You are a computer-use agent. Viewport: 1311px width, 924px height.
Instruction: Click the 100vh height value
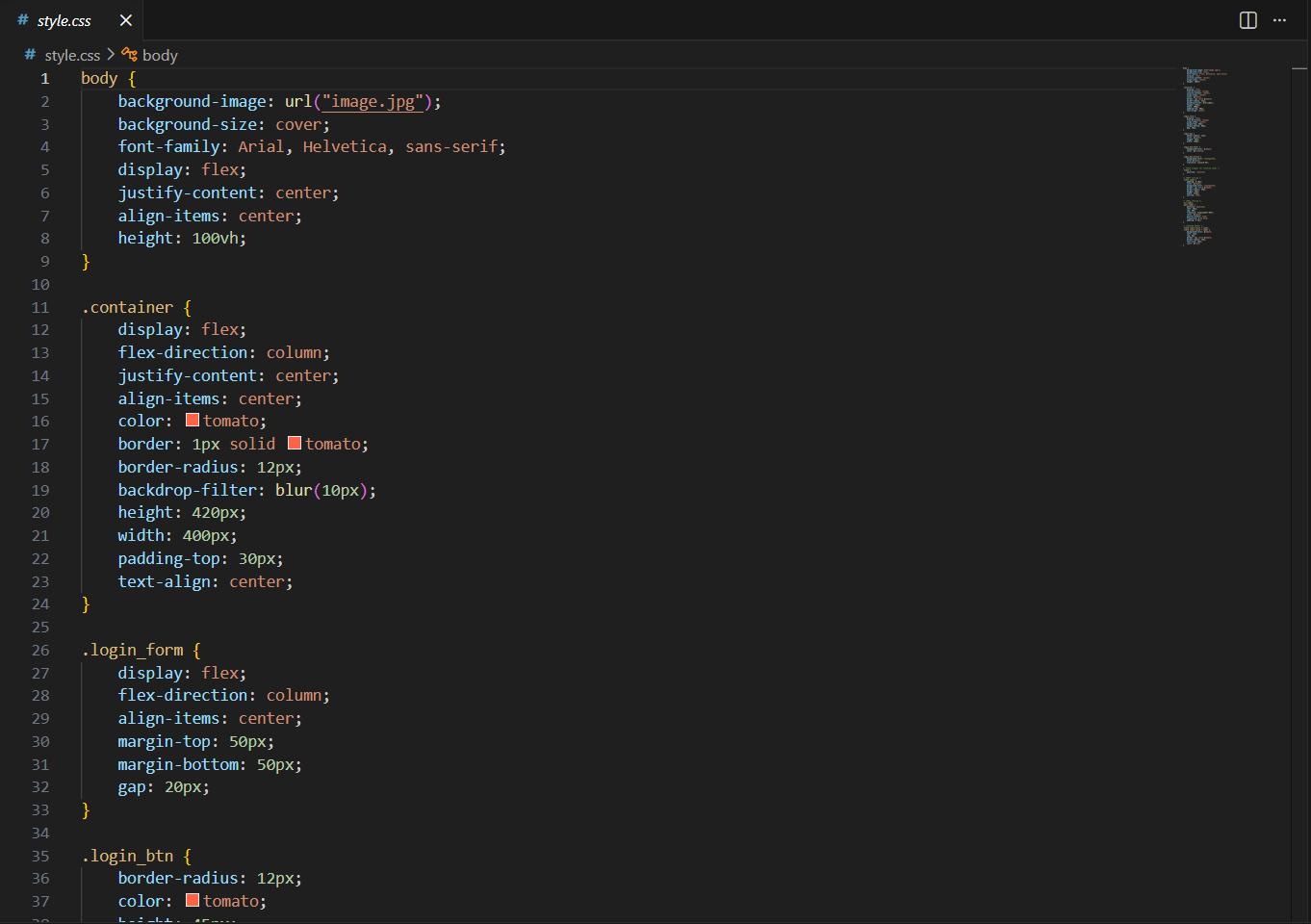[x=216, y=239]
